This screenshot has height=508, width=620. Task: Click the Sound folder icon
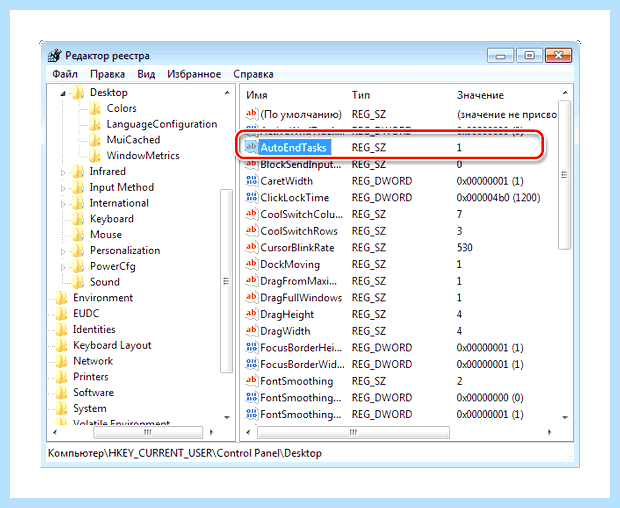78,282
